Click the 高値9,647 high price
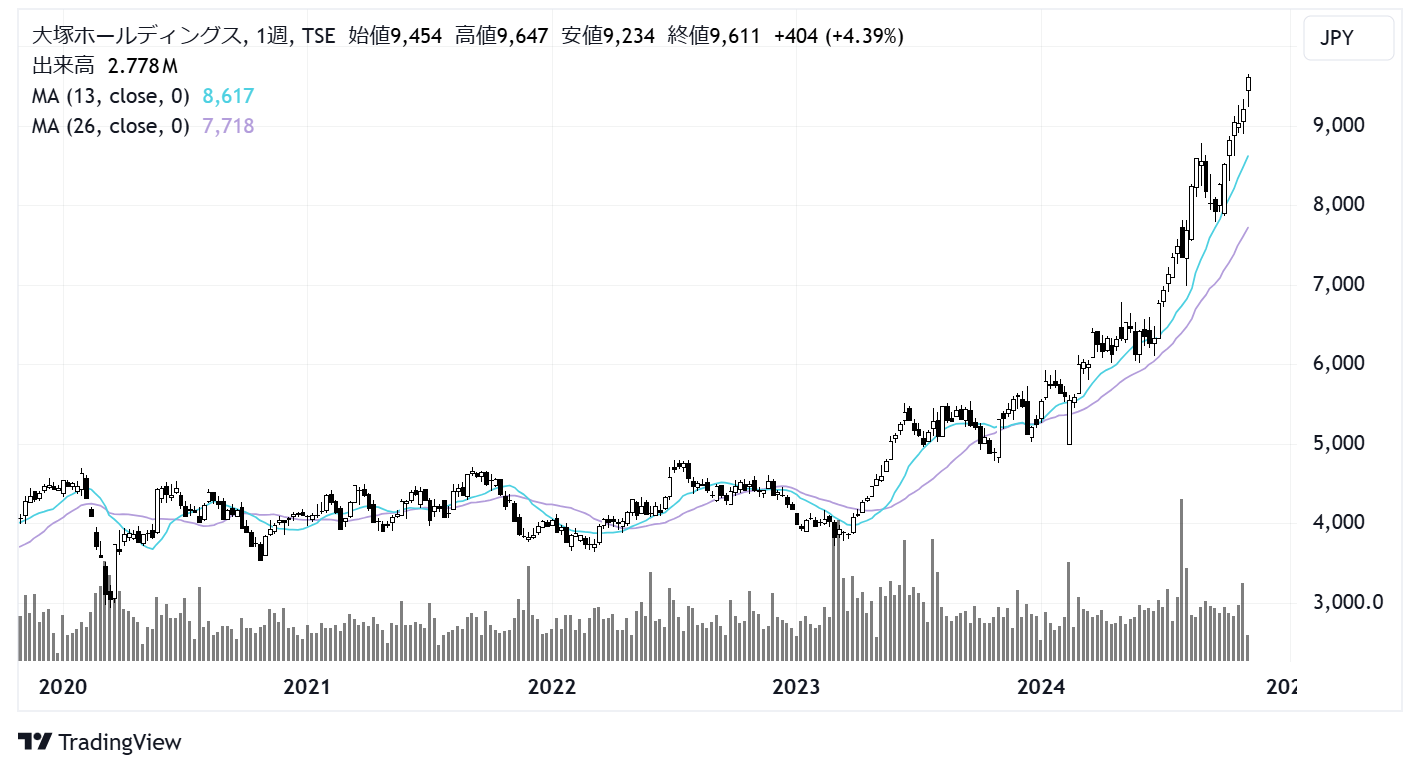 pos(501,37)
